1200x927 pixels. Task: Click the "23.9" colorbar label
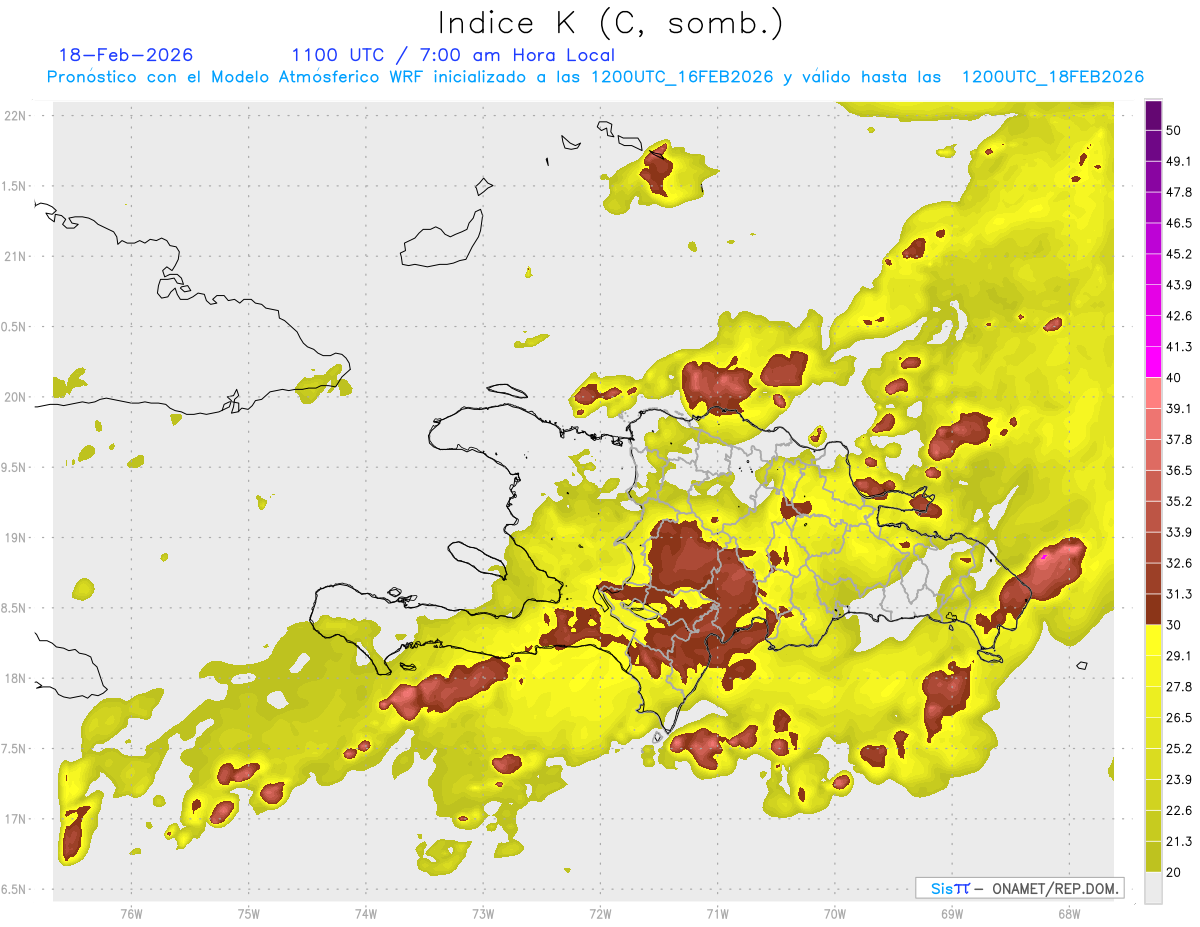[x=1180, y=779]
